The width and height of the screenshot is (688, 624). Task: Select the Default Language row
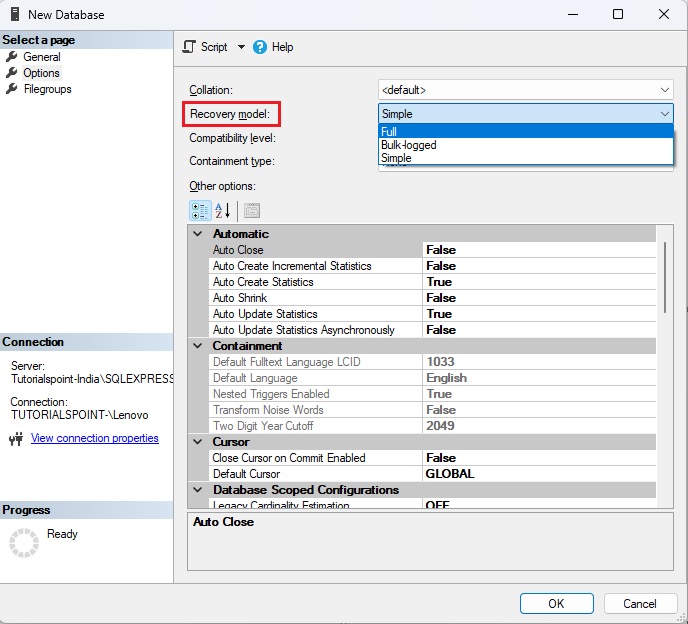coord(432,378)
